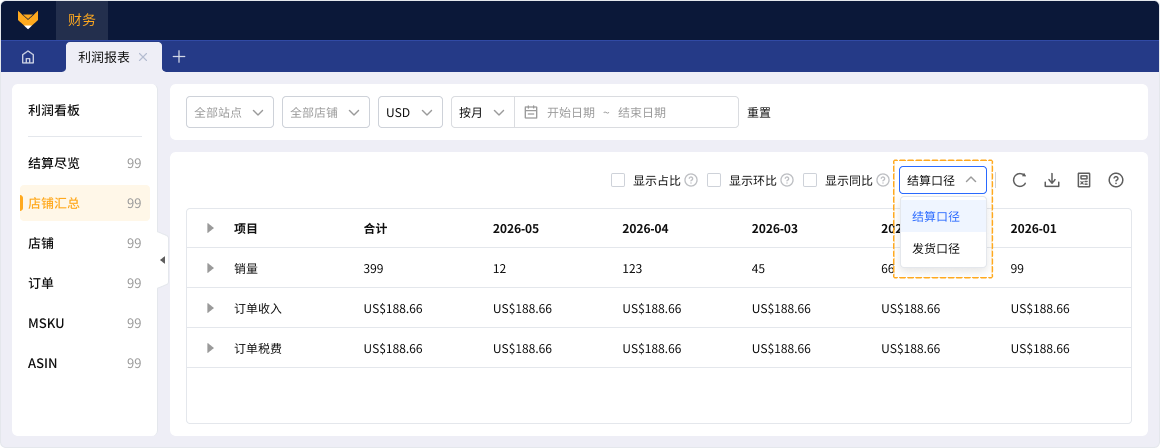This screenshot has width=1160, height=448.
Task: Click the toolbar help question icon
Action: pyautogui.click(x=1116, y=180)
